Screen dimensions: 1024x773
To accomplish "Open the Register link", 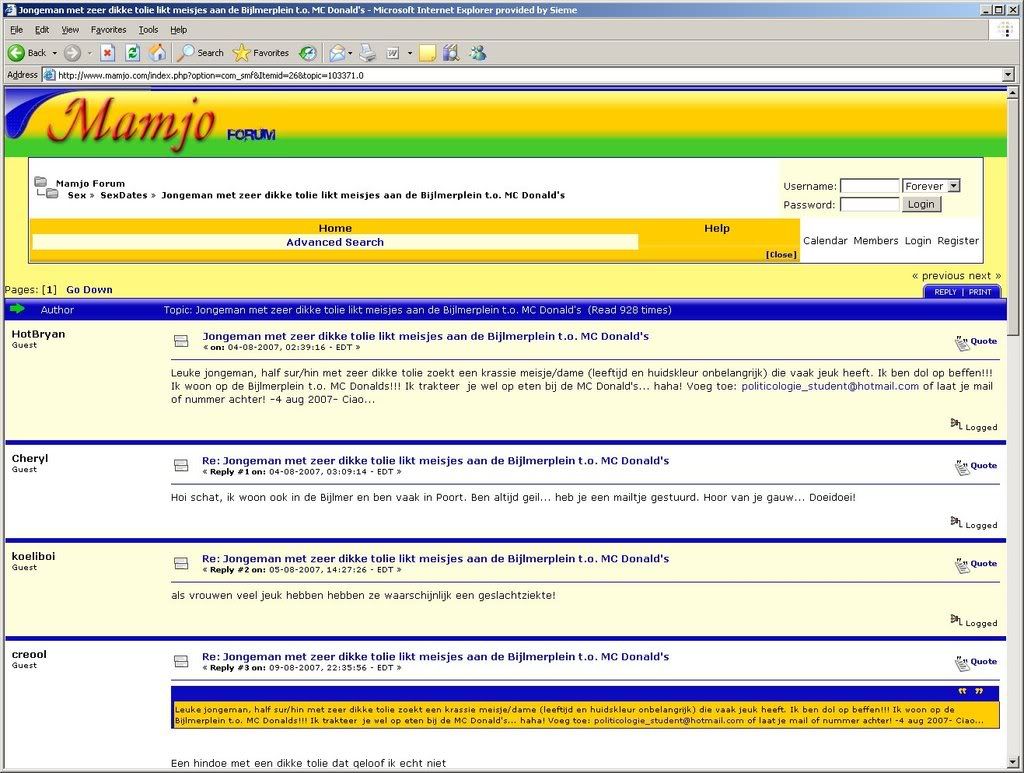I will point(958,240).
